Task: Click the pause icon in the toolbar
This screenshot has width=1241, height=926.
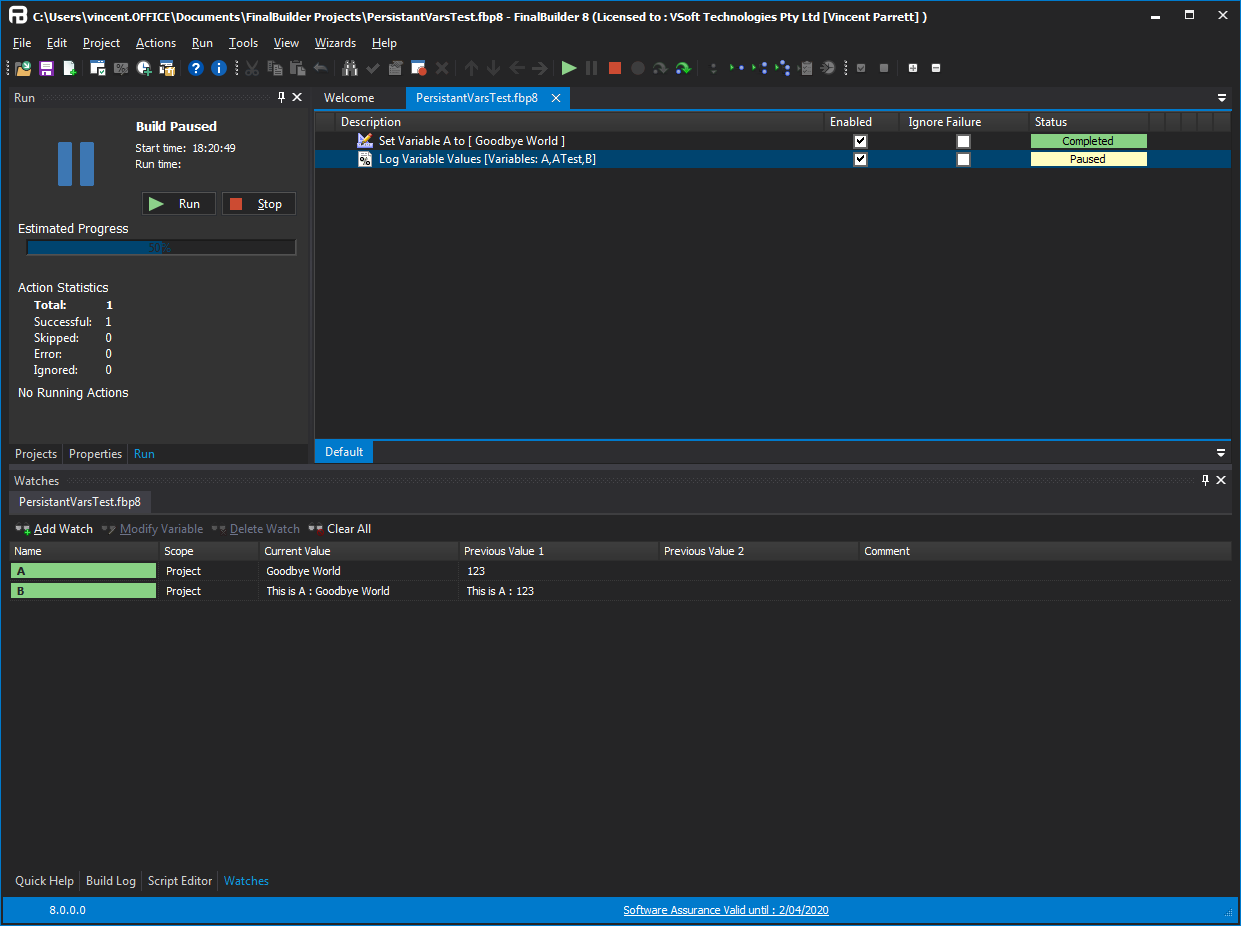Action: [592, 68]
